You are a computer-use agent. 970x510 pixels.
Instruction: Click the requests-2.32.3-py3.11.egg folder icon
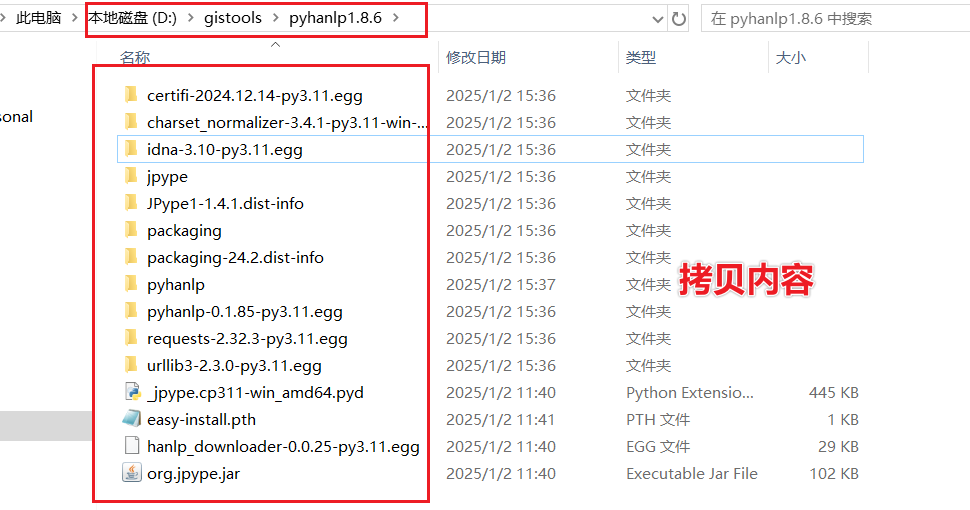[131, 338]
